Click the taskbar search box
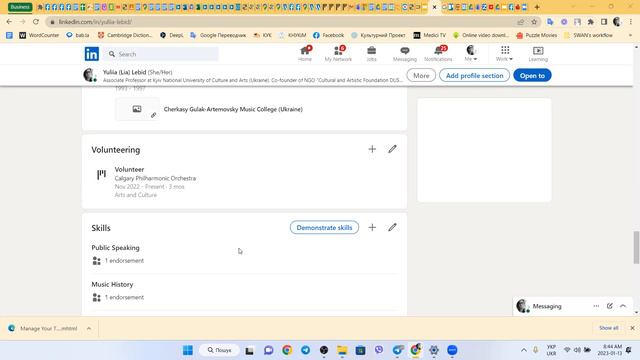The height and width of the screenshot is (360, 640). click(220, 350)
